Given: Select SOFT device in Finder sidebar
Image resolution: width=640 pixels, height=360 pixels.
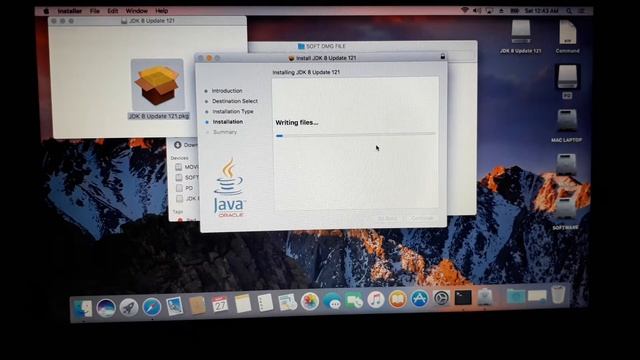Looking at the screenshot, I should (187, 178).
